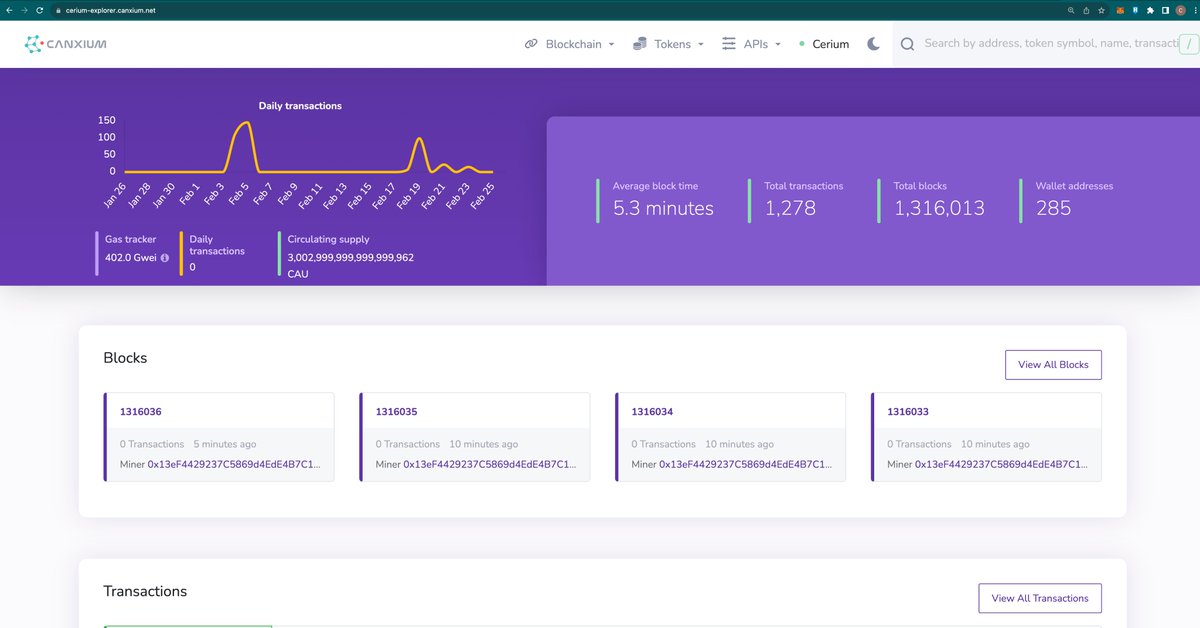Open the Extensions puzzle menu
Image resolution: width=1200 pixels, height=628 pixels.
pos(1151,9)
